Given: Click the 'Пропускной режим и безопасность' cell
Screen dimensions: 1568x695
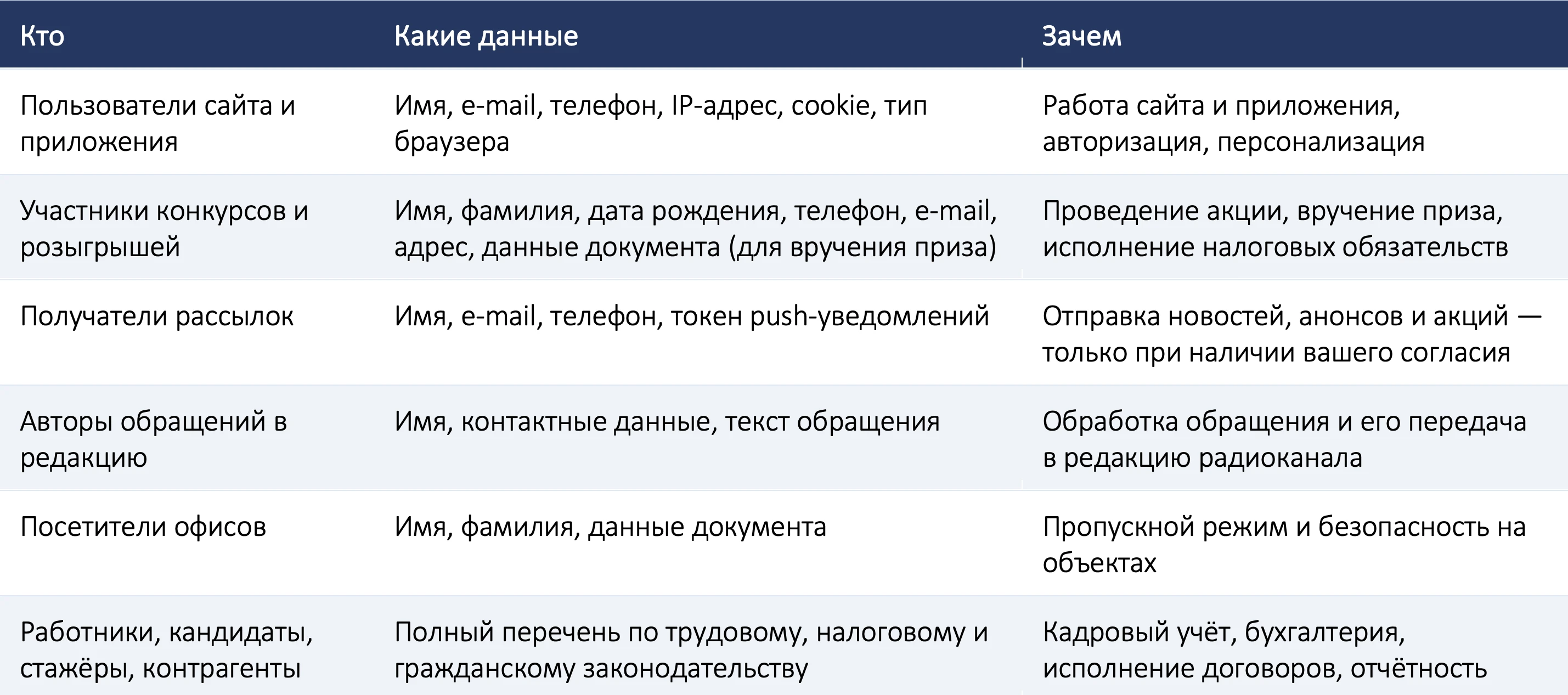Looking at the screenshot, I should [x=1295, y=544].
